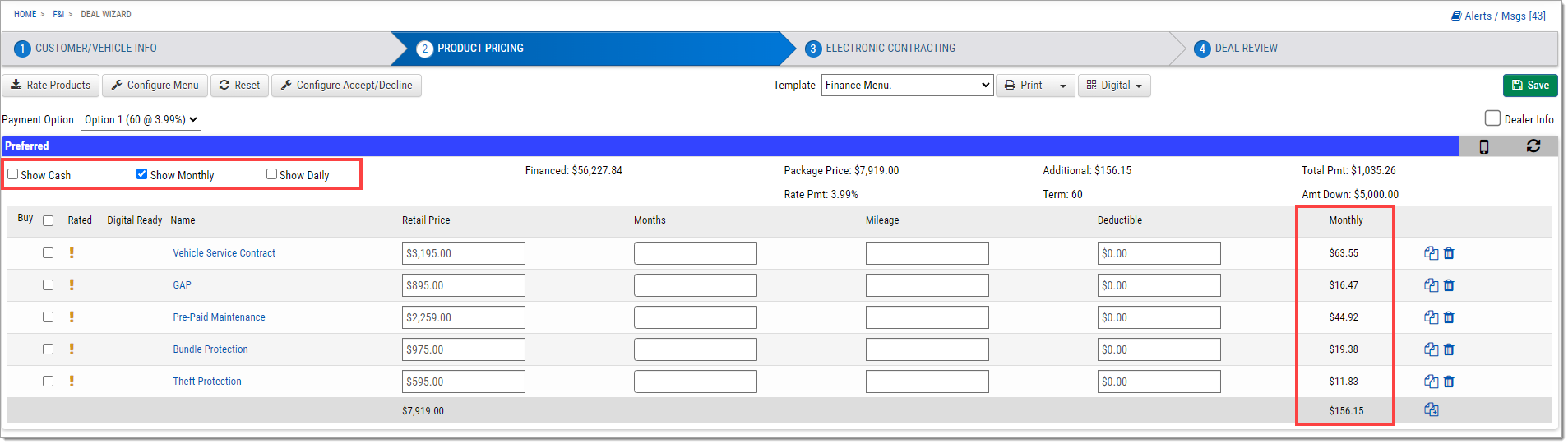Image resolution: width=1568 pixels, height=444 pixels.
Task: Click HOME in the breadcrumb
Action: coord(25,14)
